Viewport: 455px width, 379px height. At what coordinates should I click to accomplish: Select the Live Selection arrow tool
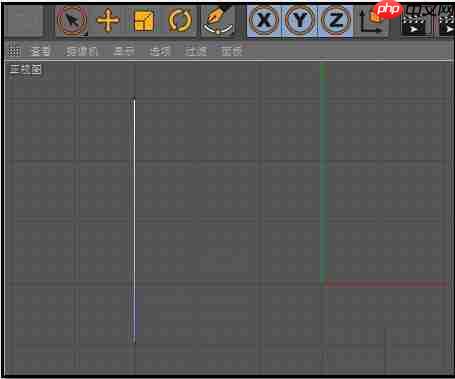point(72,21)
